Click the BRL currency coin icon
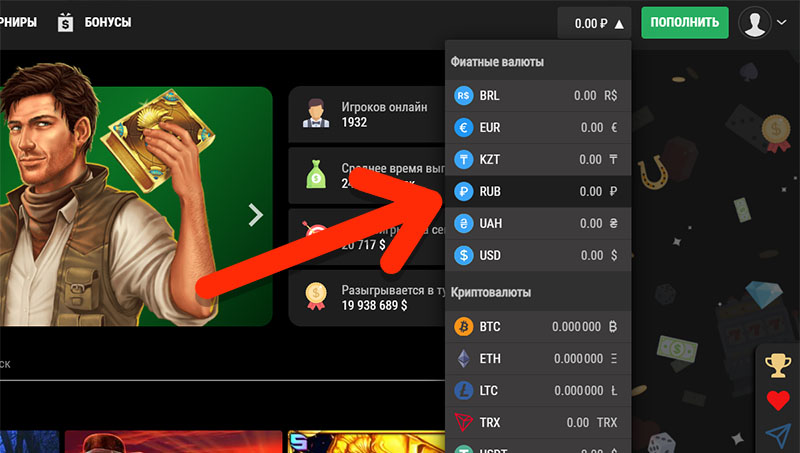 (x=463, y=96)
